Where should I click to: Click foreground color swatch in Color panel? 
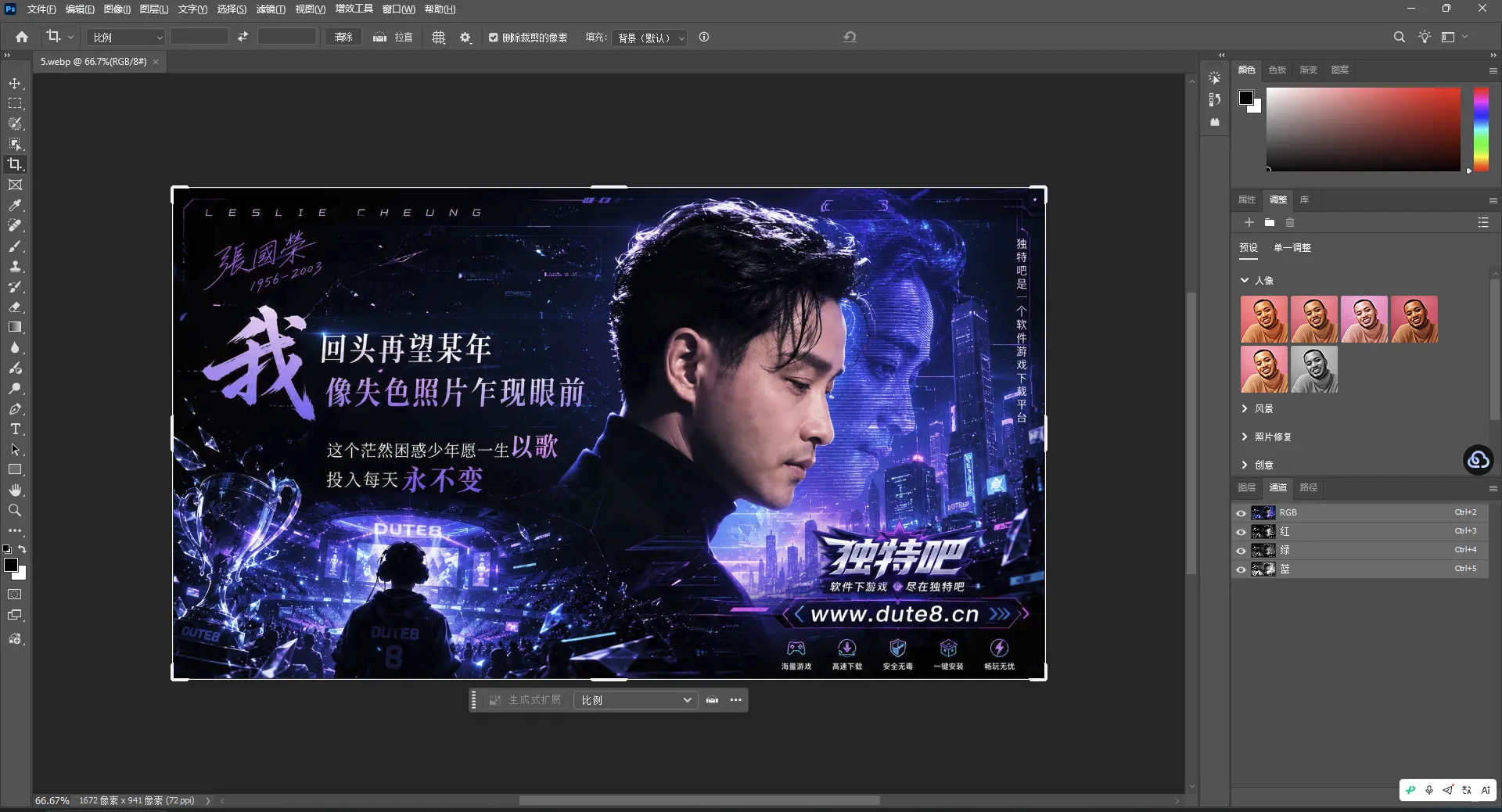coord(1246,98)
